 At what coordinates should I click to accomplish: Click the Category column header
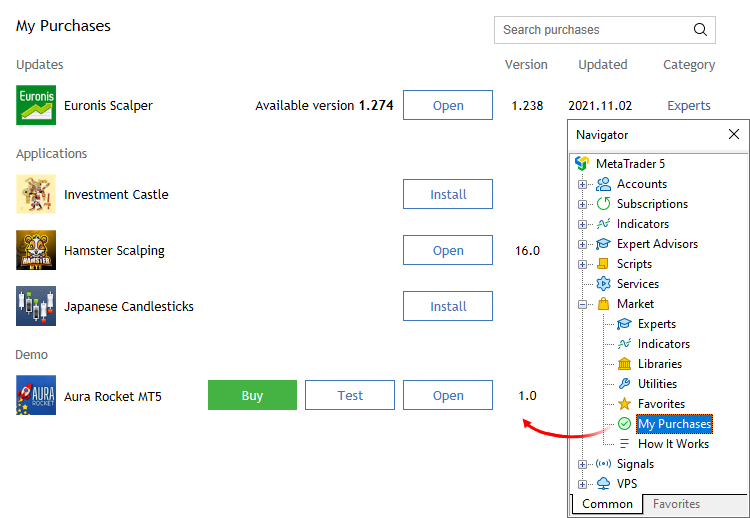pos(689,65)
